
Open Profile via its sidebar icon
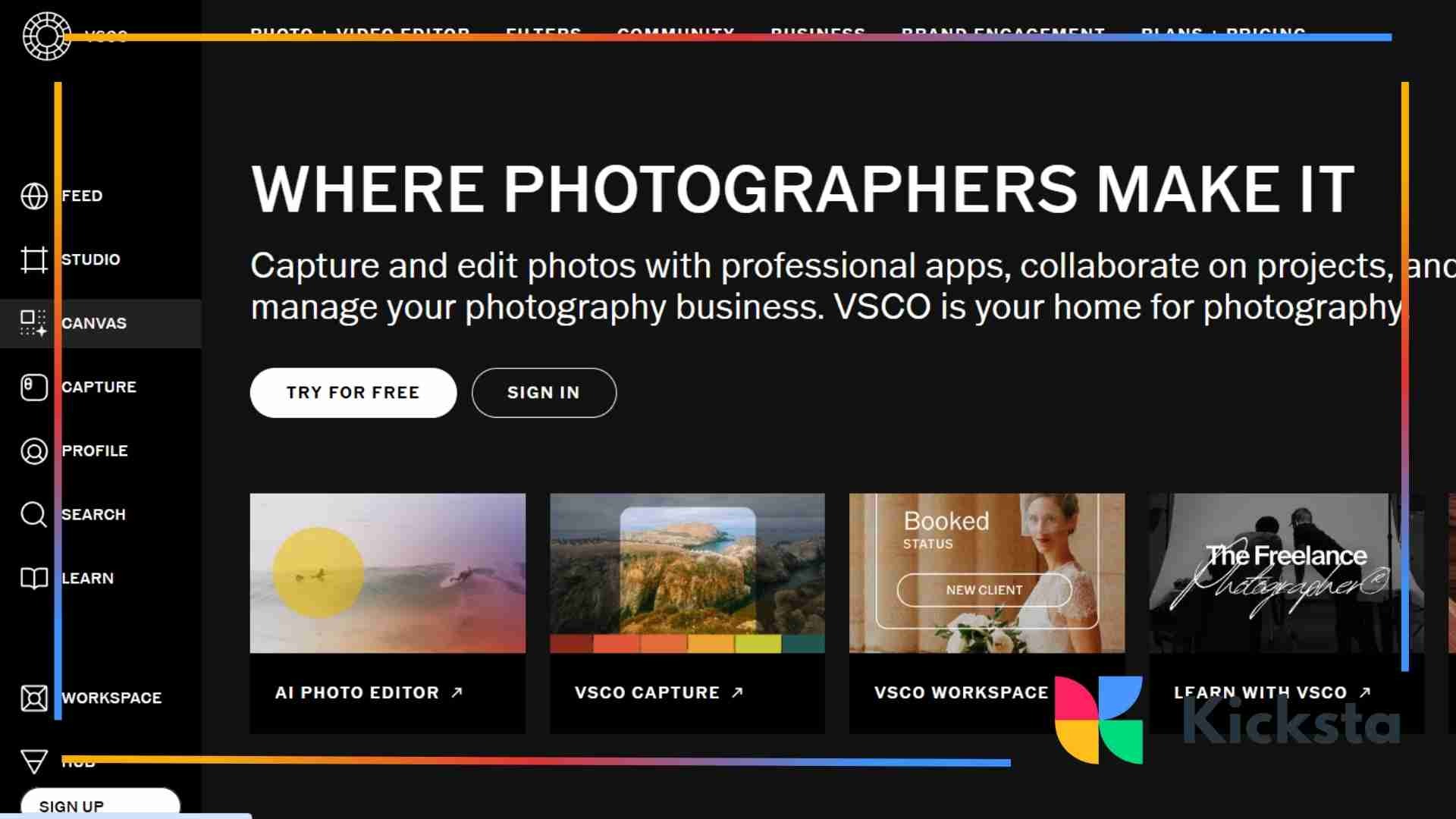coord(33,450)
